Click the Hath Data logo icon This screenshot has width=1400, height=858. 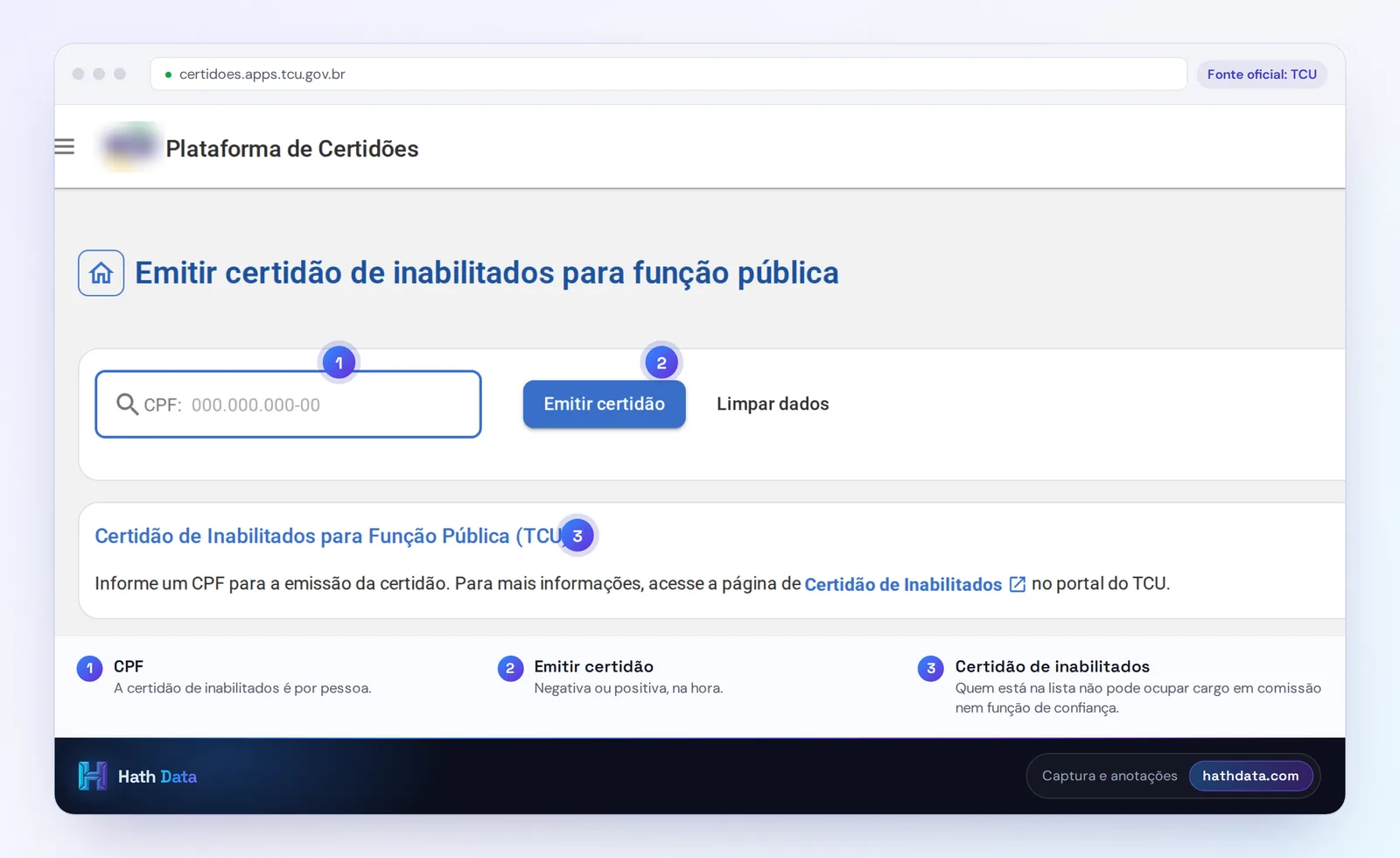tap(93, 776)
